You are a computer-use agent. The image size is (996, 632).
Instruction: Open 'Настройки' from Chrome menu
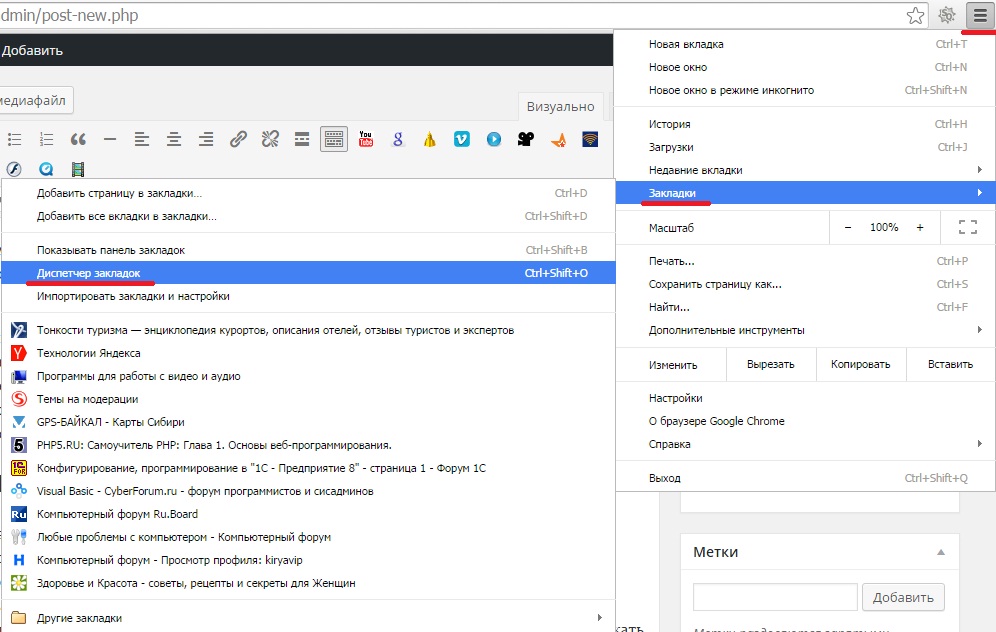[676, 398]
